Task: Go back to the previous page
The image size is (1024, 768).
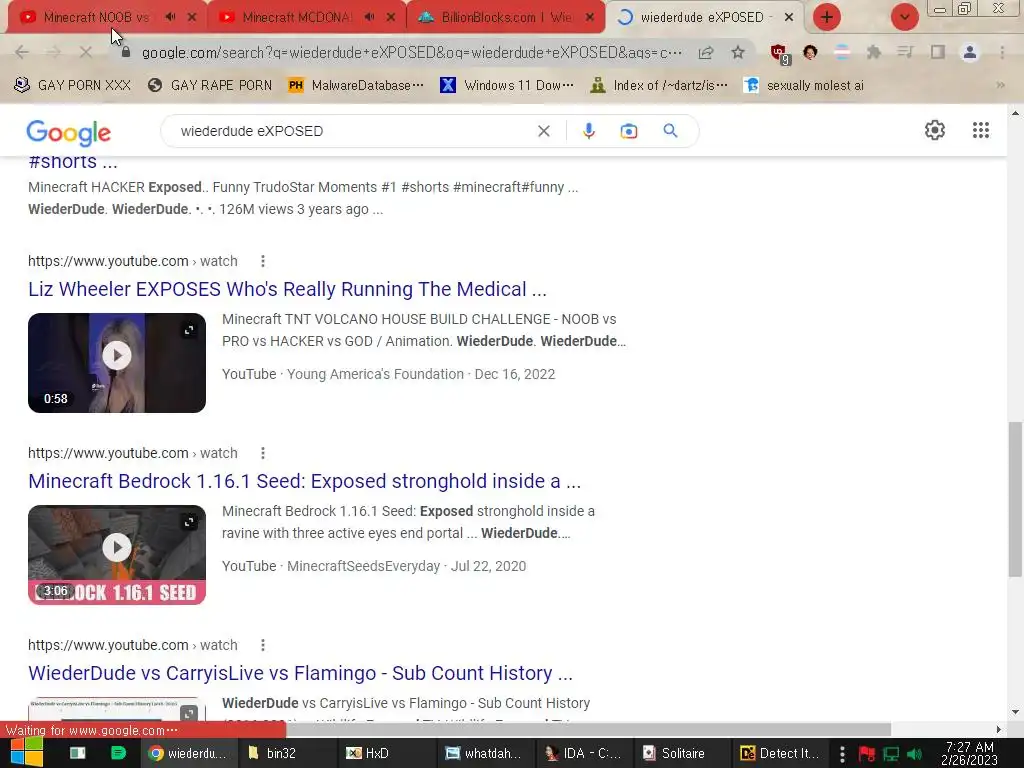Action: [x=22, y=52]
